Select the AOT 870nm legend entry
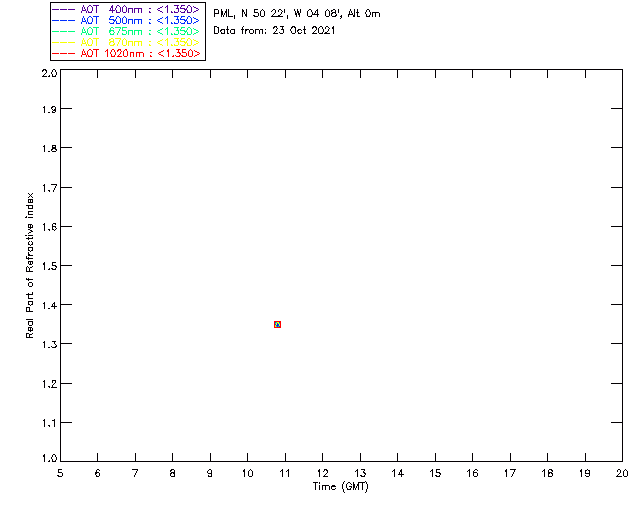 pyautogui.click(x=126, y=42)
